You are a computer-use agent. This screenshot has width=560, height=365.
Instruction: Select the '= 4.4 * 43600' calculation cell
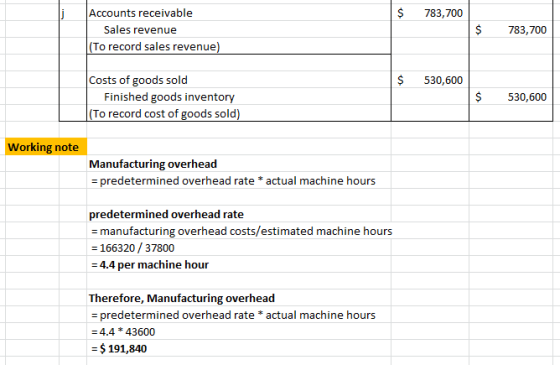coord(123,332)
